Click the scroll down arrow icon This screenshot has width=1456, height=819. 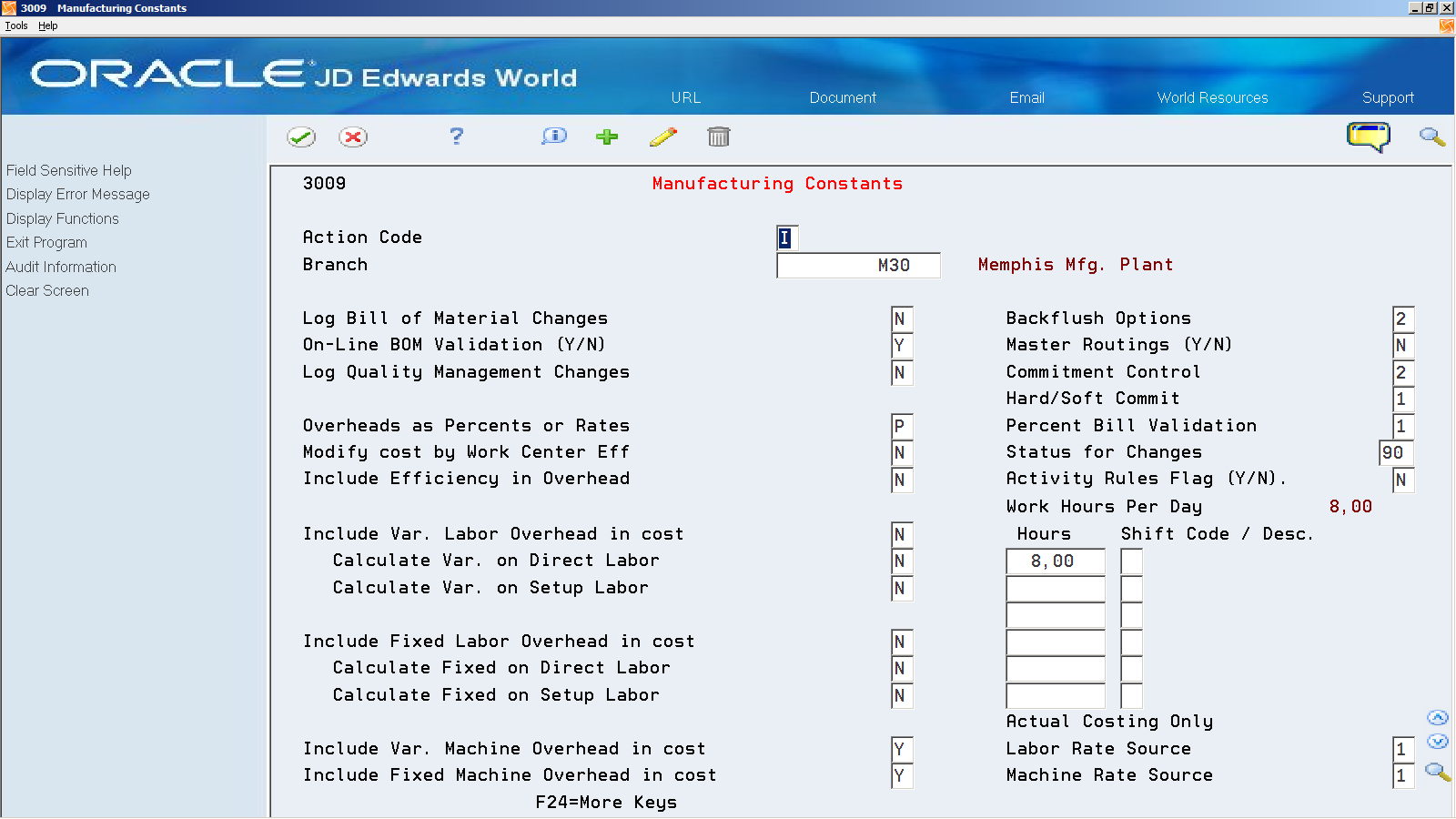coord(1438,742)
